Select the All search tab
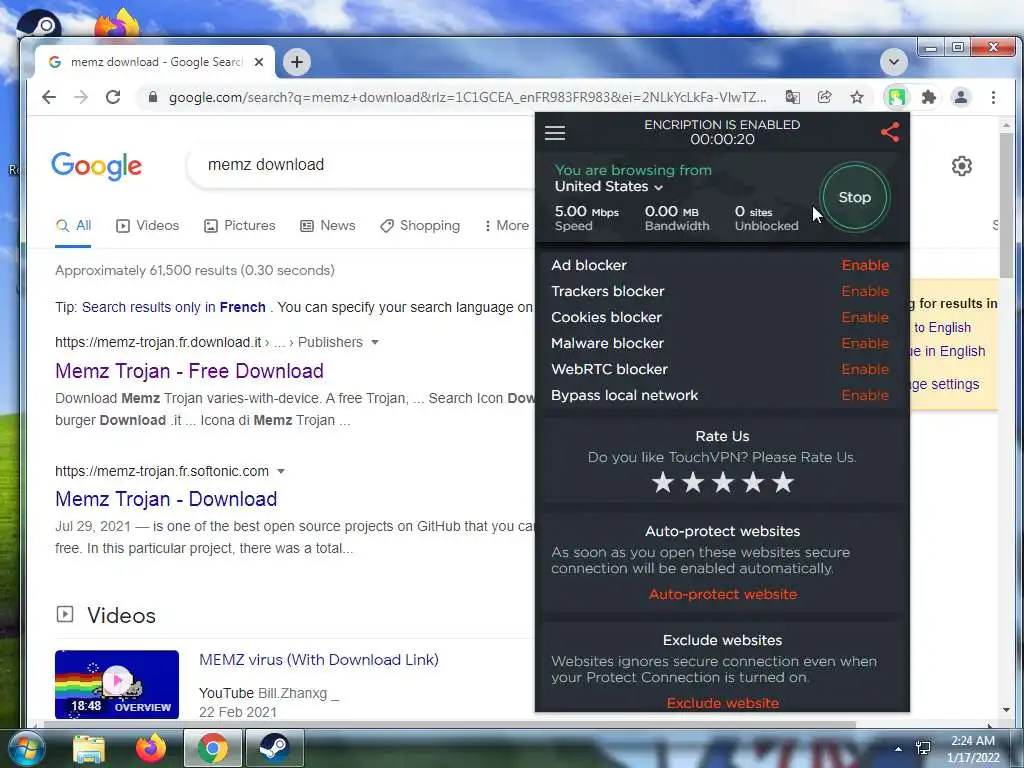Image resolution: width=1024 pixels, height=768 pixels. coord(73,226)
